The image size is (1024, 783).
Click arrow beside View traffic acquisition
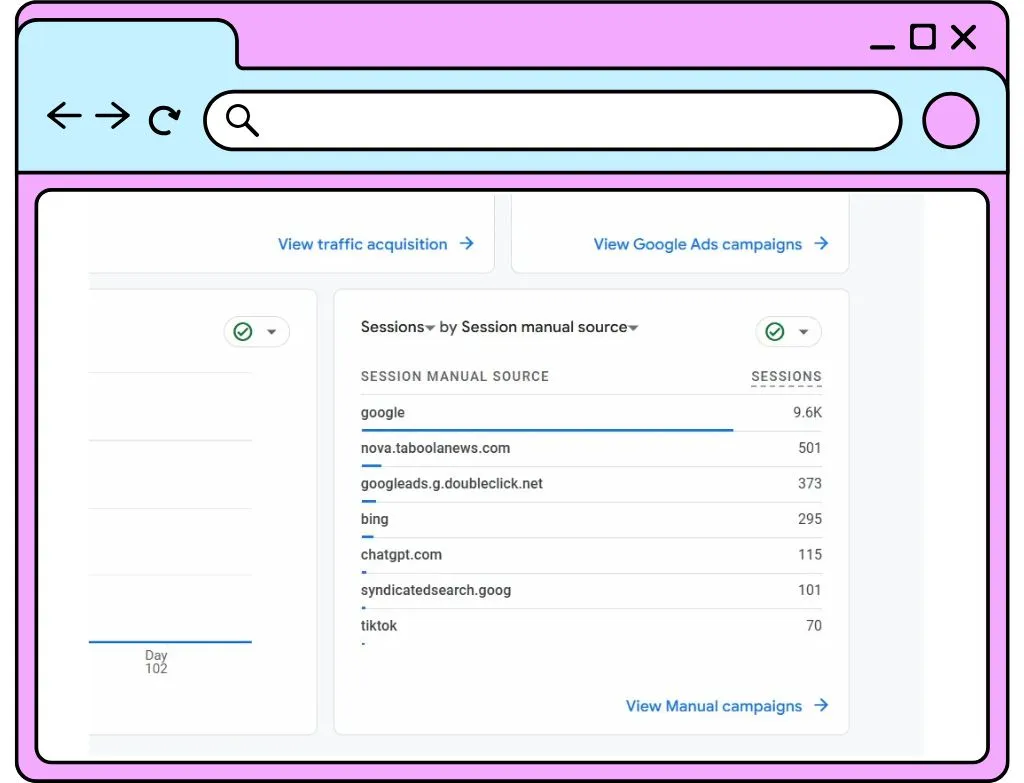[x=466, y=244]
